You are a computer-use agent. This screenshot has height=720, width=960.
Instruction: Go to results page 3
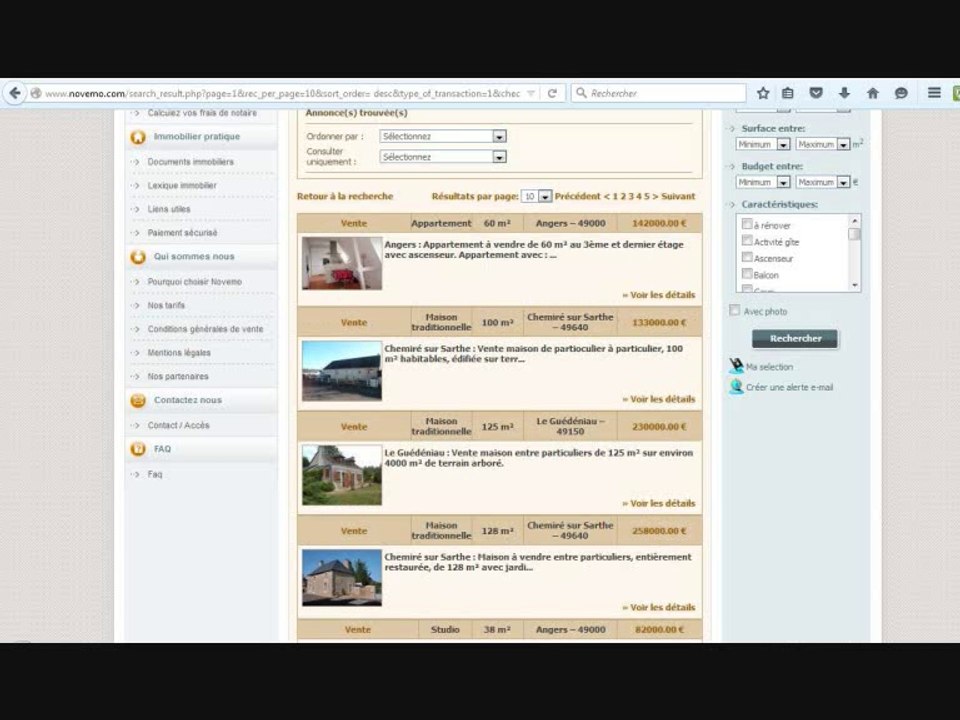[x=631, y=197]
